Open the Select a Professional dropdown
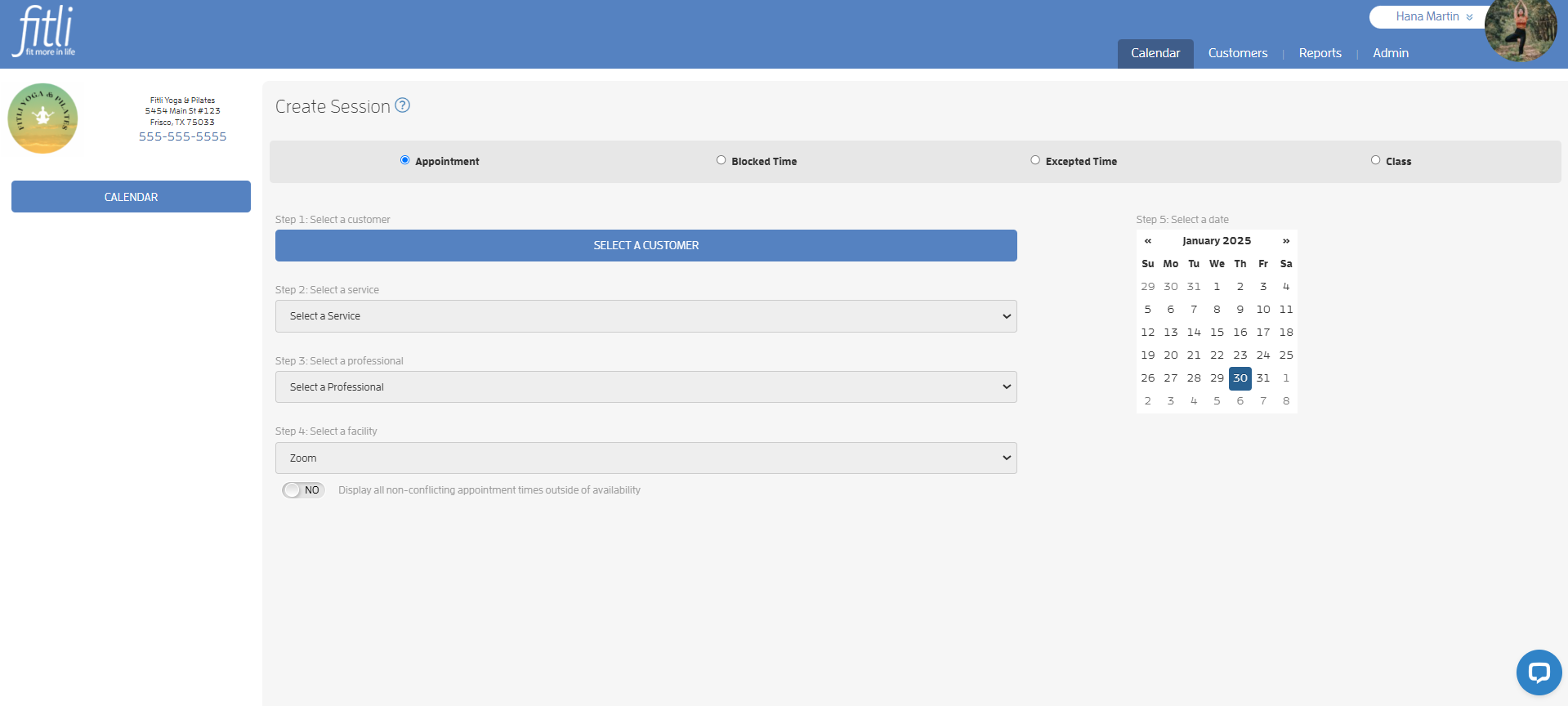 646,387
